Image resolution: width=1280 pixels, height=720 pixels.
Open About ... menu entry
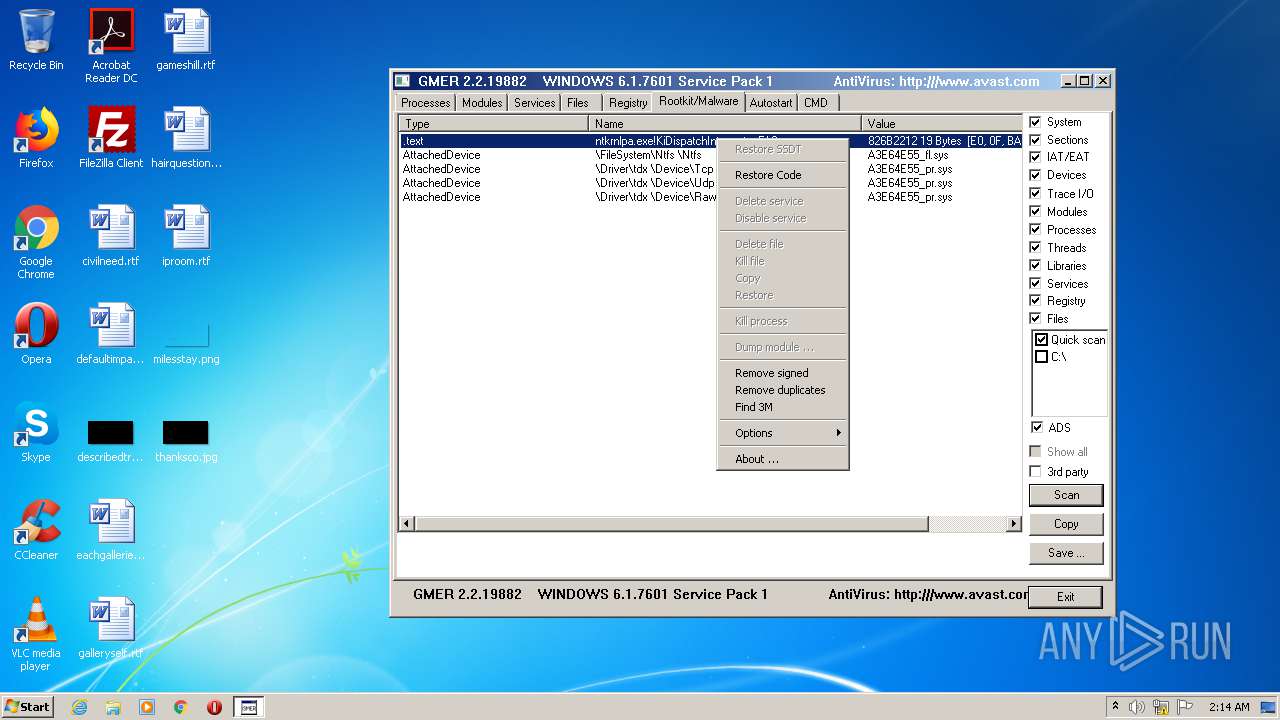coord(783,459)
